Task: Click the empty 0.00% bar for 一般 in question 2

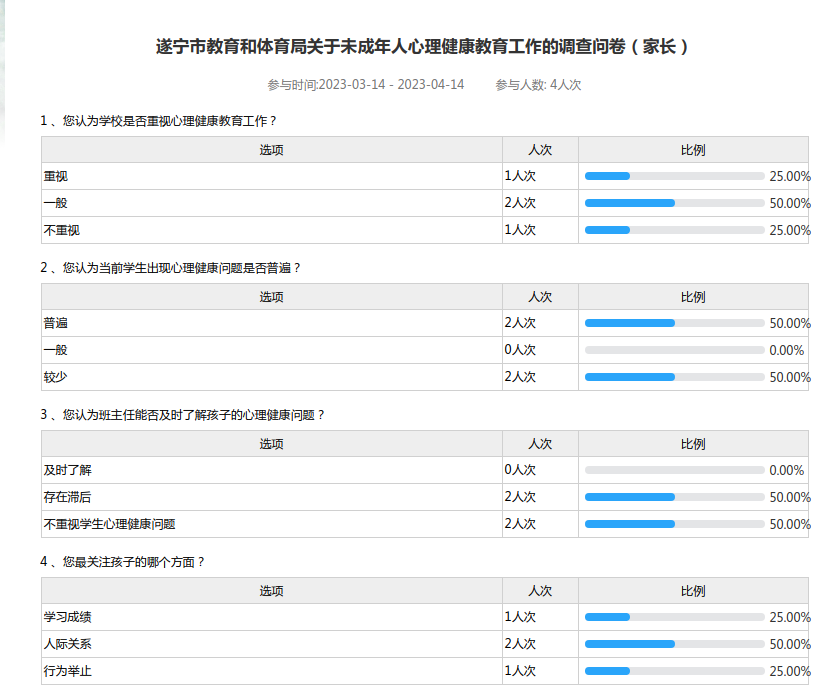Action: click(674, 350)
